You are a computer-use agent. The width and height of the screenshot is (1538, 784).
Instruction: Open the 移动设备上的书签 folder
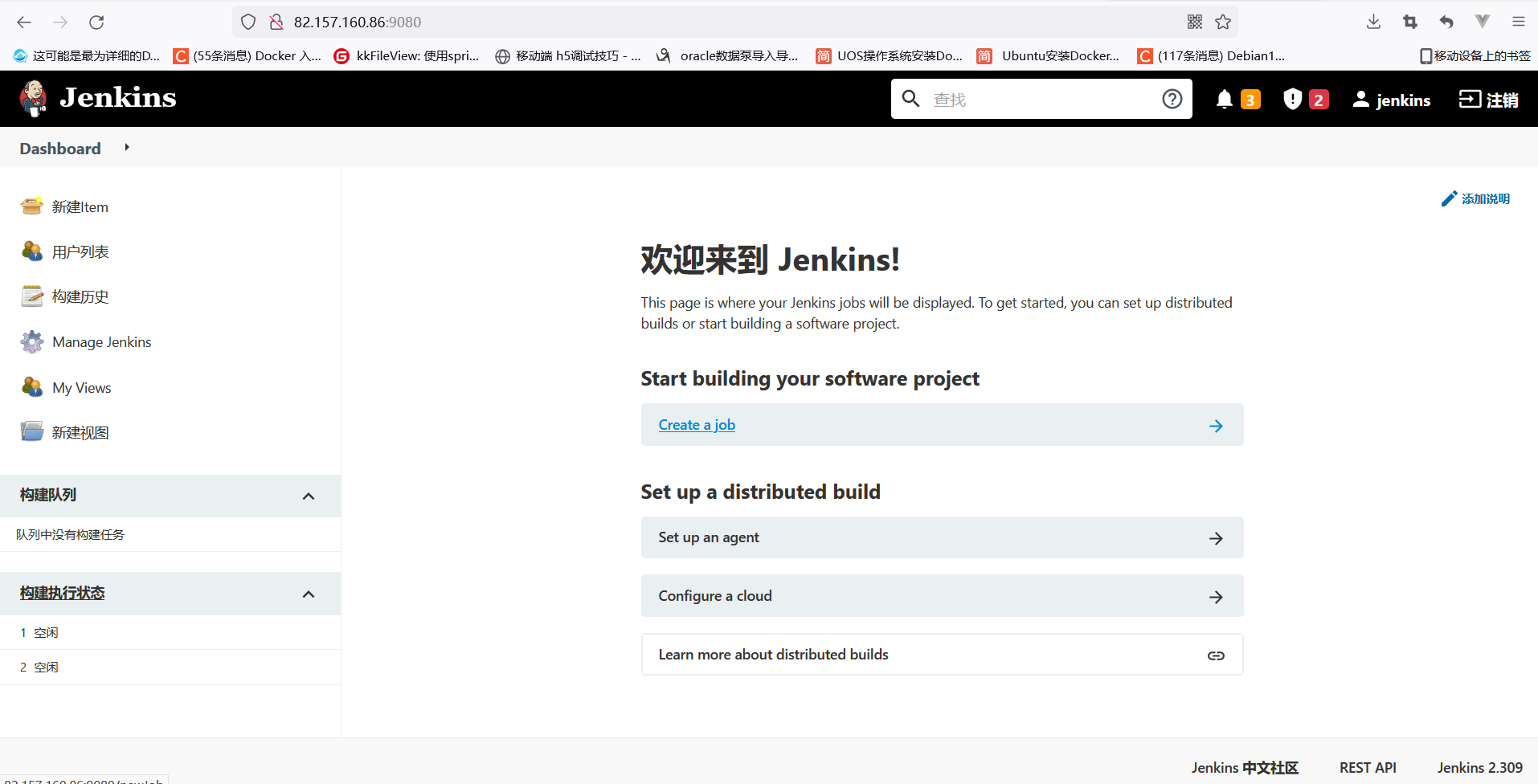pyautogui.click(x=1475, y=56)
